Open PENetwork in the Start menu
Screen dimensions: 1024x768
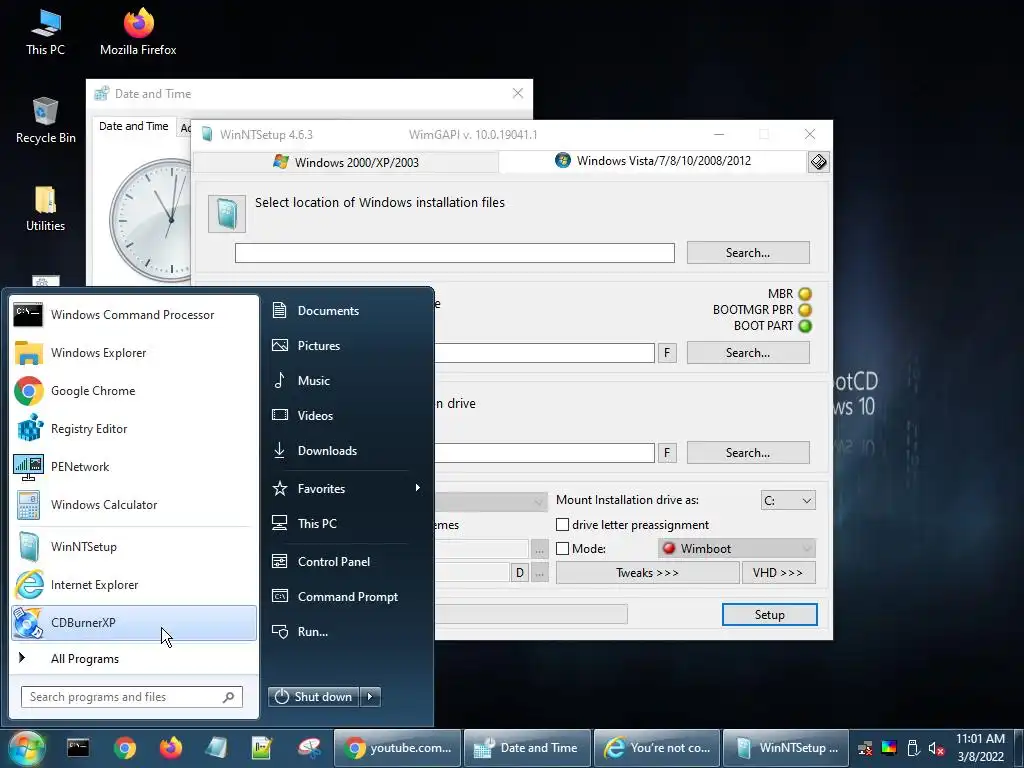pyautogui.click(x=133, y=466)
